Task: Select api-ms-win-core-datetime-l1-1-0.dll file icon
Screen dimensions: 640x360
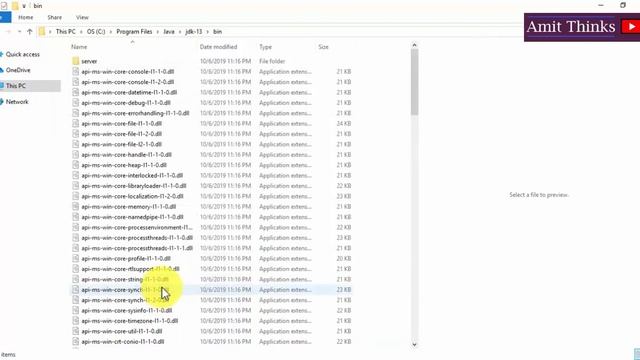Action: pyautogui.click(x=76, y=92)
